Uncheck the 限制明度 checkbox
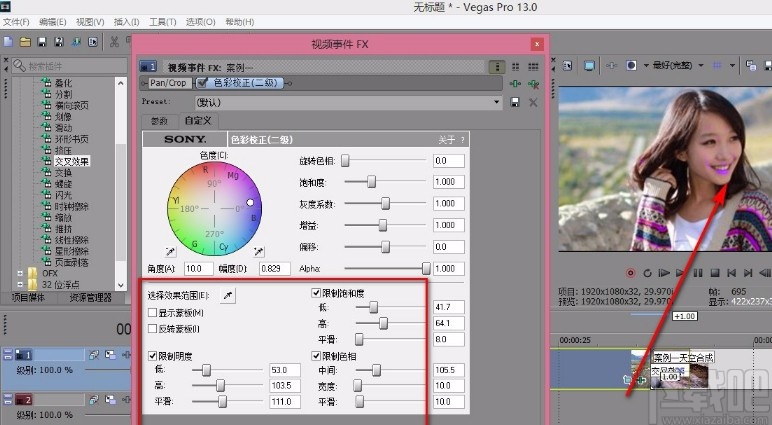The height and width of the screenshot is (425, 772). 151,355
